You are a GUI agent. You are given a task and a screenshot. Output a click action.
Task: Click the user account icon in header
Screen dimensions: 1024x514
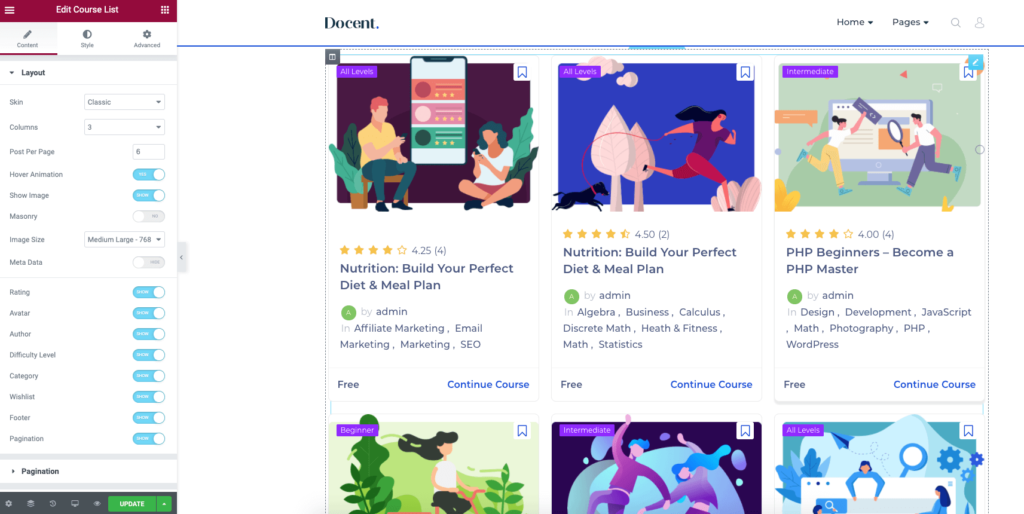979,23
